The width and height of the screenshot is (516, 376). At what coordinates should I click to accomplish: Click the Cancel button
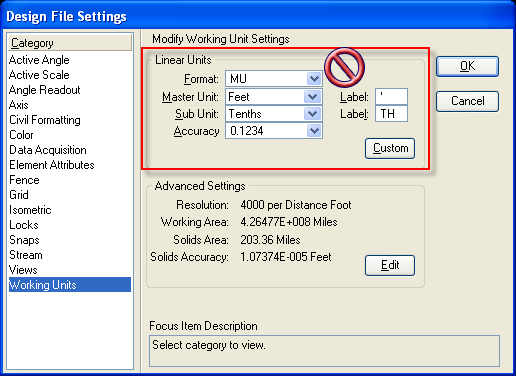[x=467, y=101]
